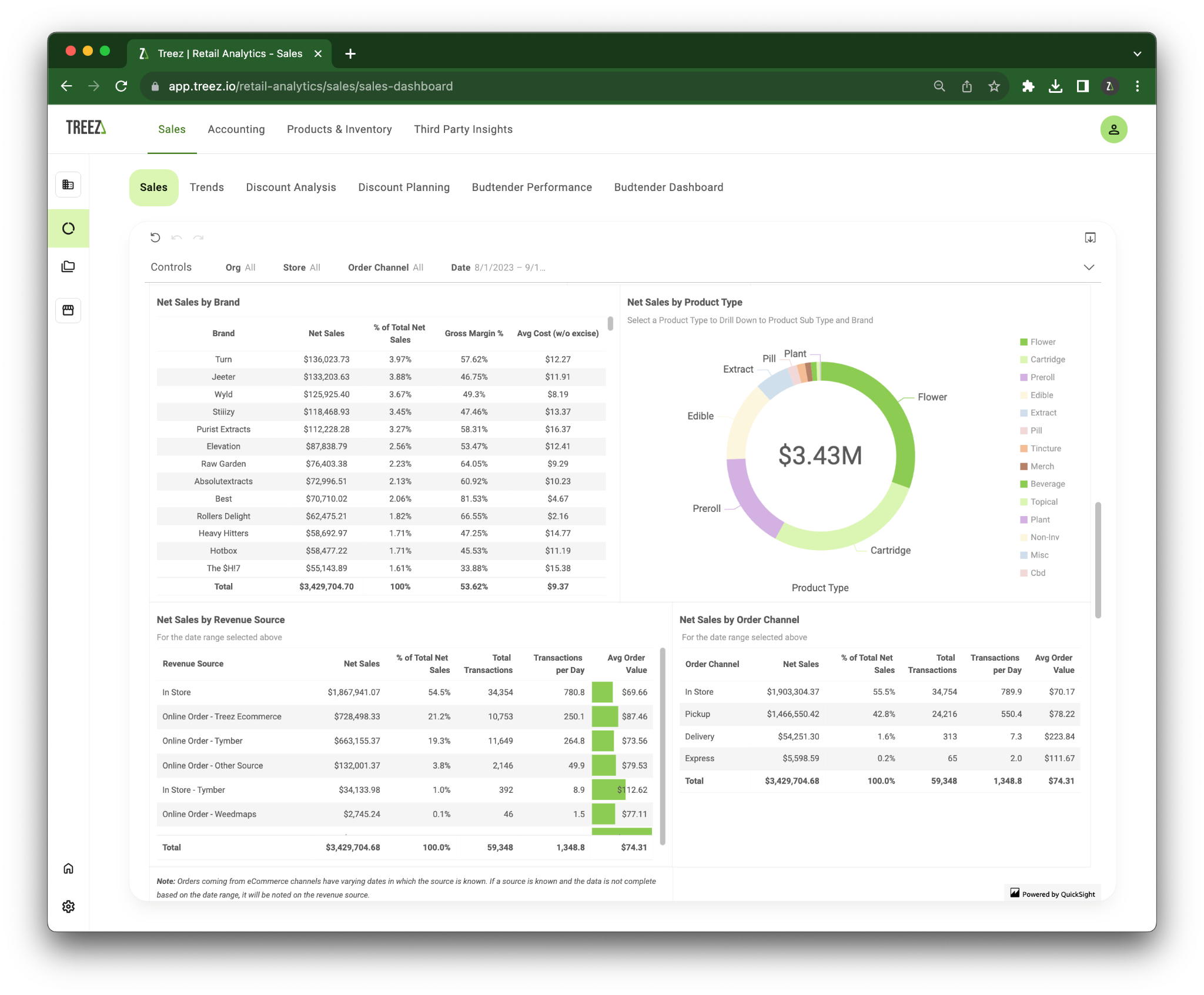The height and width of the screenshot is (995, 1204).
Task: Click the dashboard undo arrow
Action: [176, 237]
